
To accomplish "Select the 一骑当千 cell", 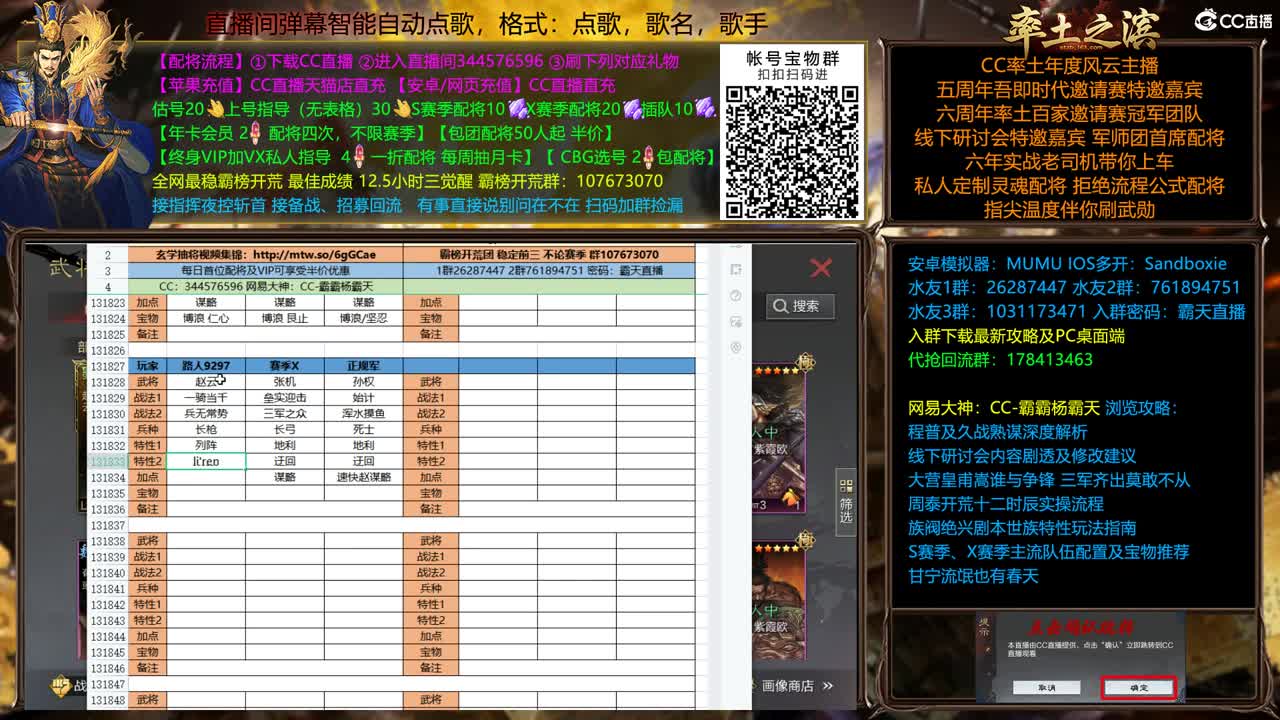I will click(205, 398).
